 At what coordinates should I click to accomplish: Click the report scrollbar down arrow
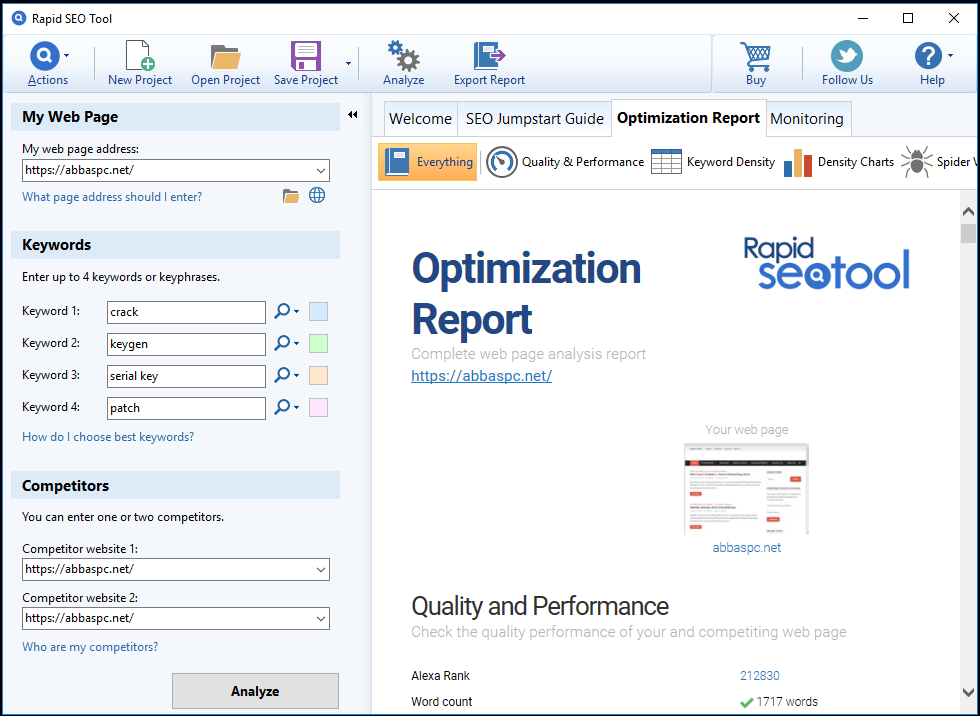click(968, 692)
